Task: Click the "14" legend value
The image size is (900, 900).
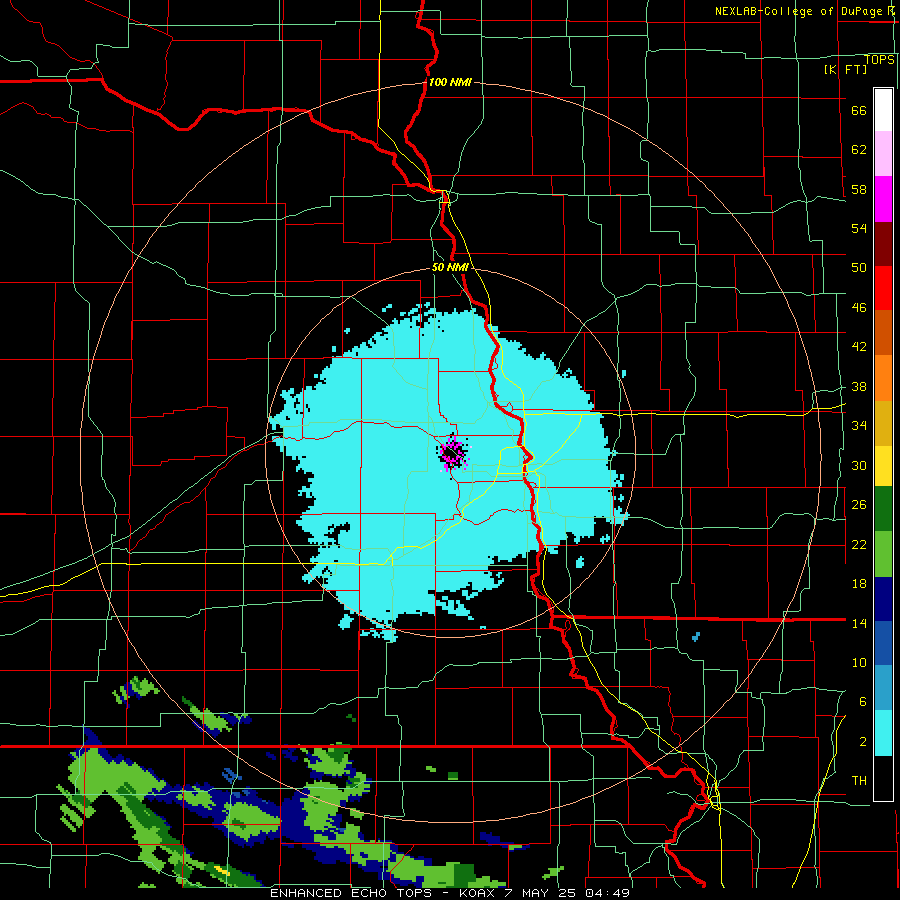Action: 859,623
